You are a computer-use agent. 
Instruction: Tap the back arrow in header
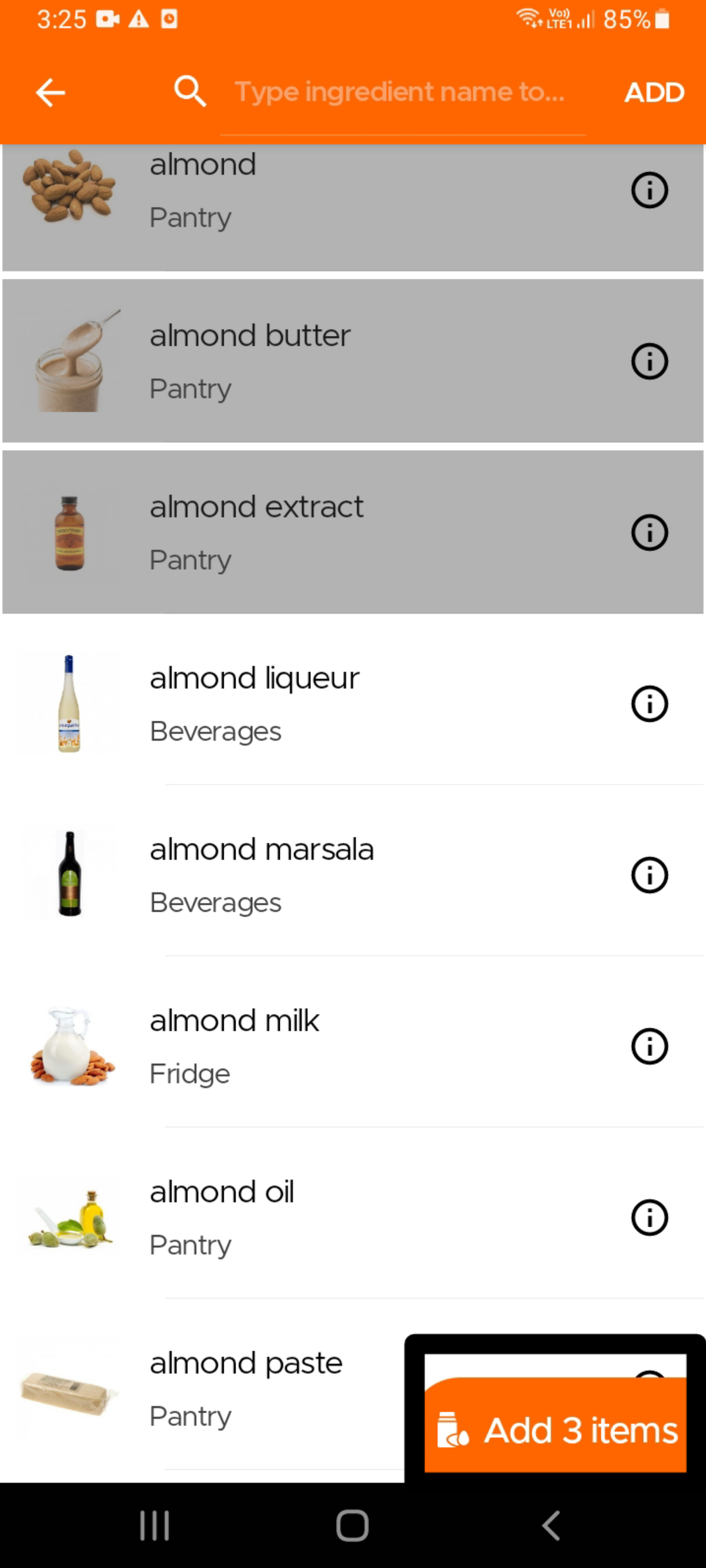51,93
